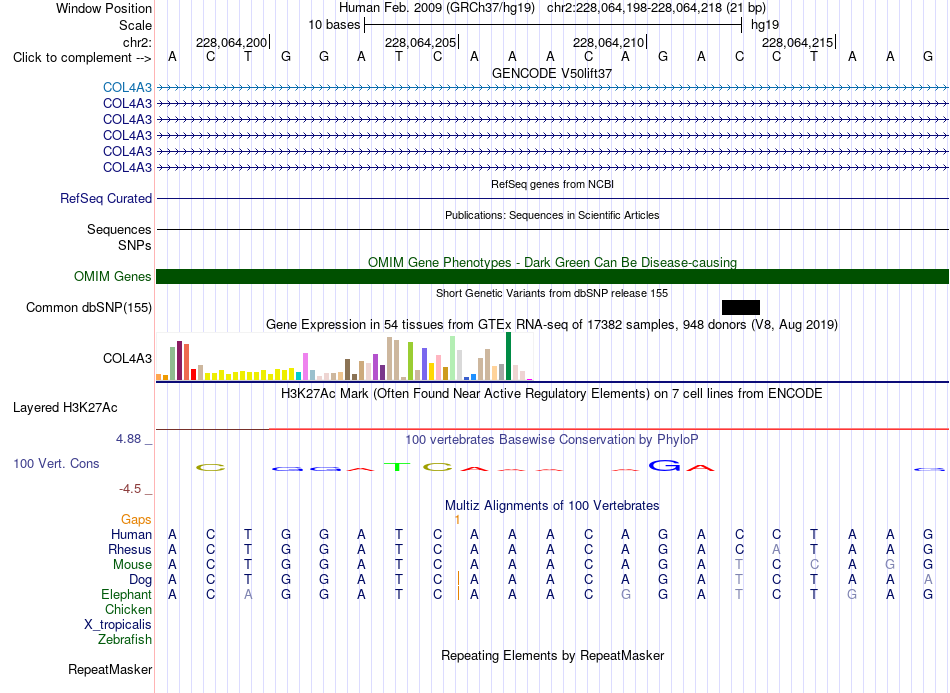Select the Human species label

click(x=131, y=534)
